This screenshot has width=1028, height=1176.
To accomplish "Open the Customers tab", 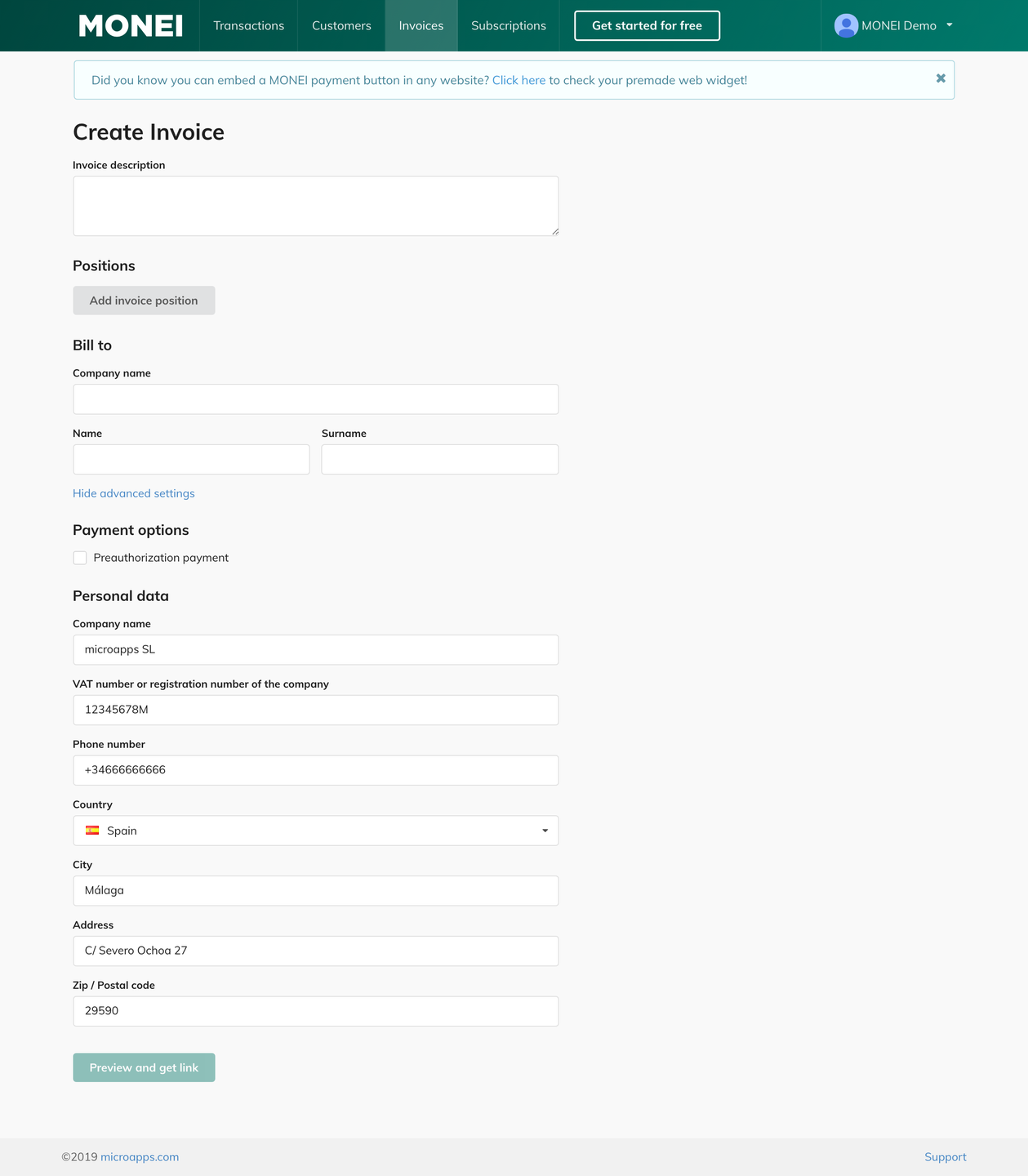I will [341, 26].
